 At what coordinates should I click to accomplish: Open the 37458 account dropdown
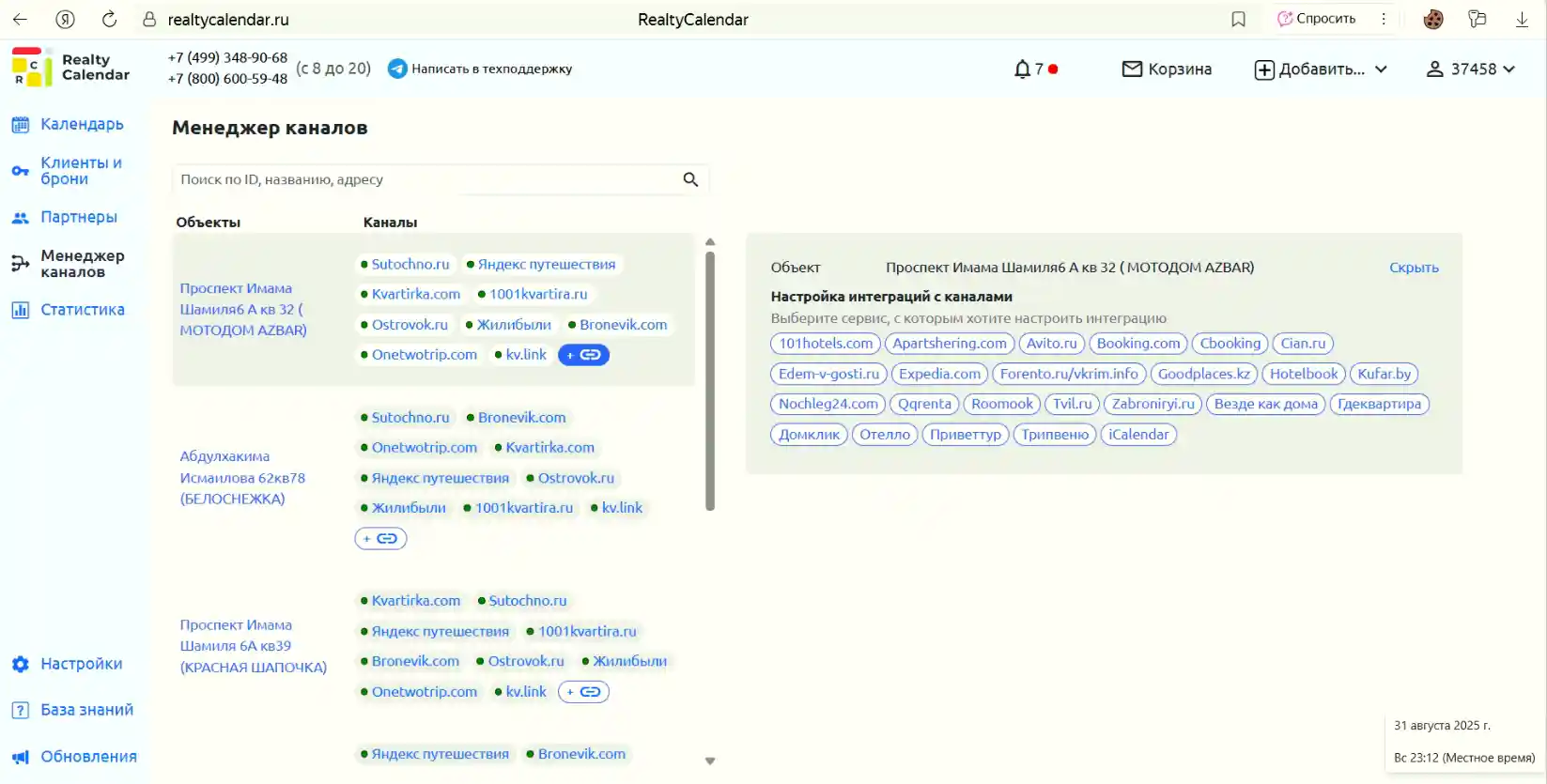(x=1471, y=69)
